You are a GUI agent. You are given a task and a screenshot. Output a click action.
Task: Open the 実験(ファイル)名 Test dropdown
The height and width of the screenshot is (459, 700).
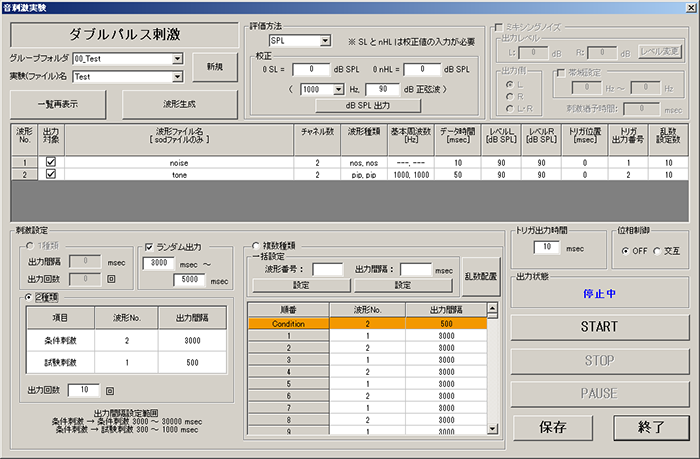tap(177, 77)
